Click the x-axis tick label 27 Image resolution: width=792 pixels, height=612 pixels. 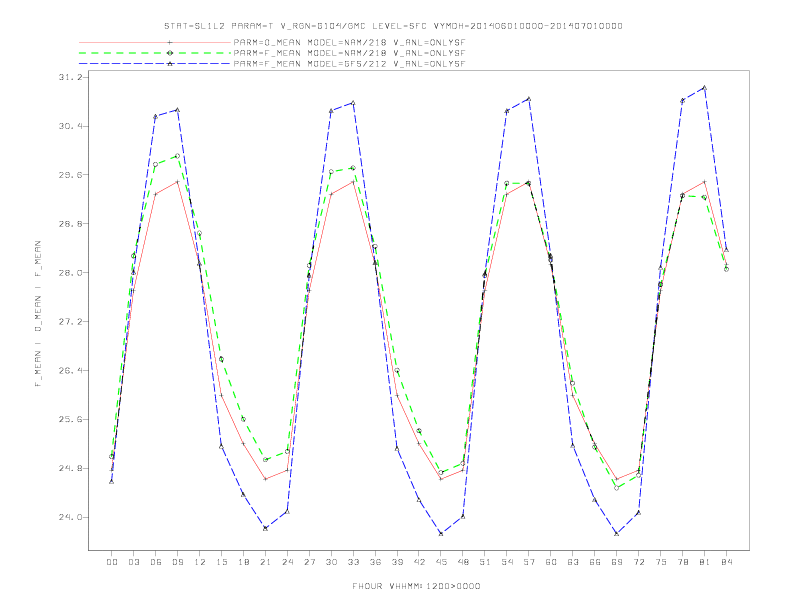tap(309, 562)
